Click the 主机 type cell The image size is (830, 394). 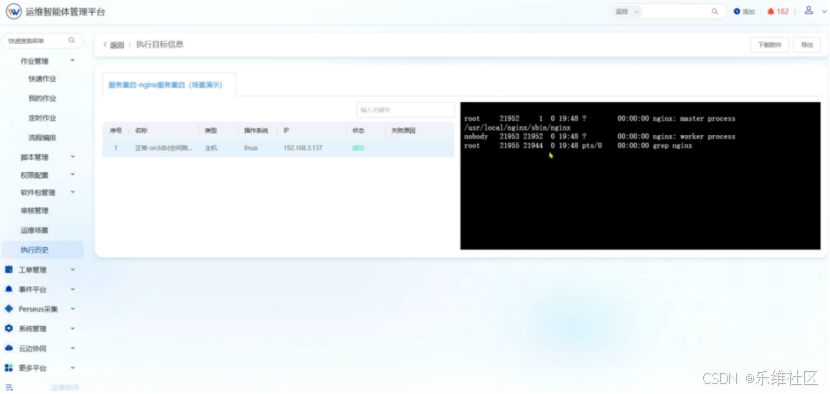211,148
